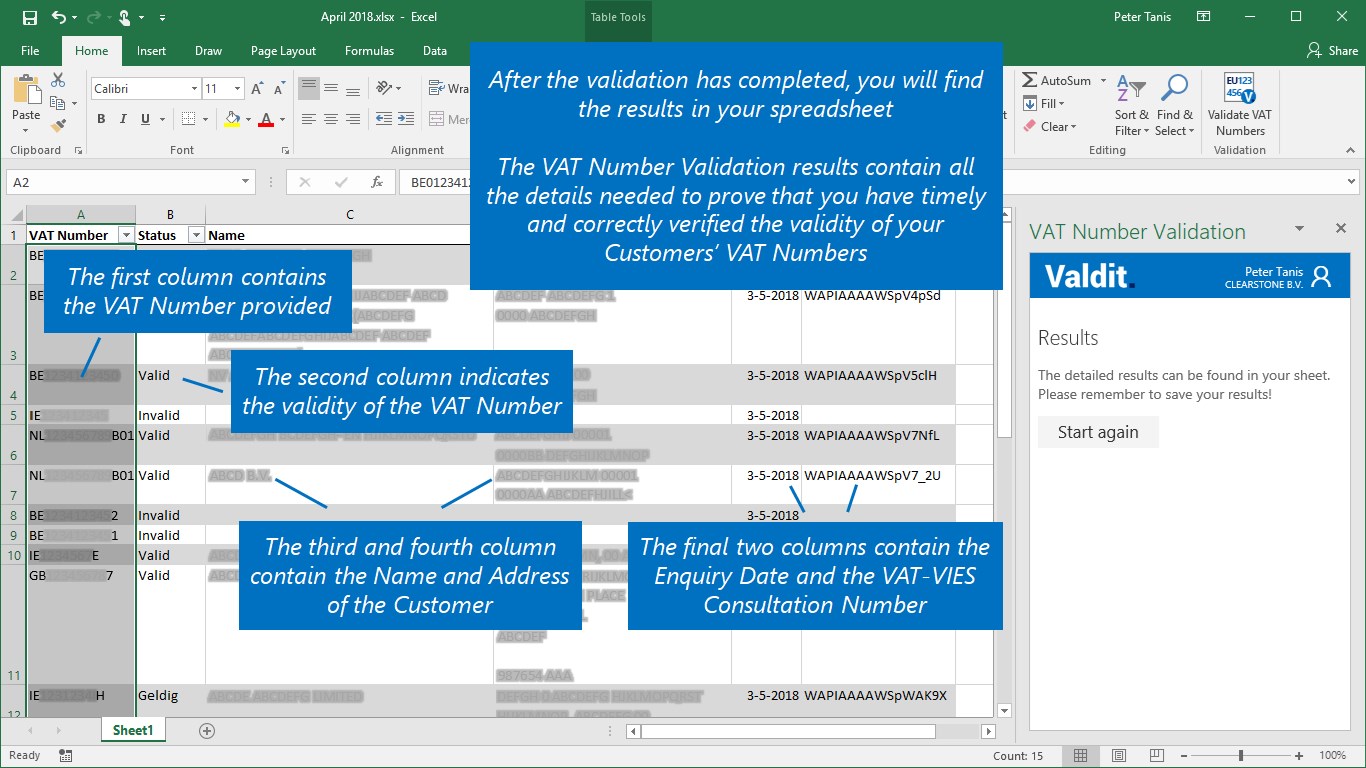This screenshot has width=1366, height=768.
Task: Copy the selected cells
Action: (58, 103)
